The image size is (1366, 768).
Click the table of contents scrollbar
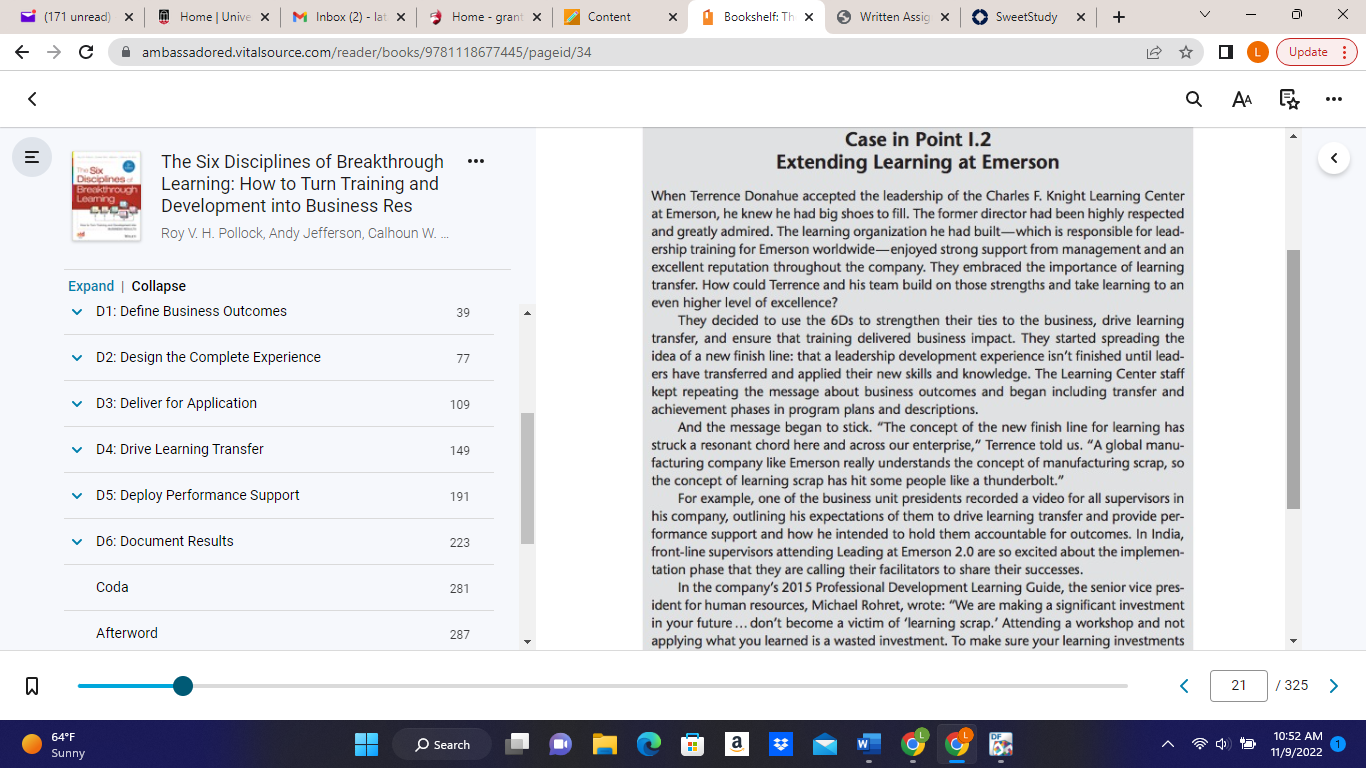click(528, 478)
